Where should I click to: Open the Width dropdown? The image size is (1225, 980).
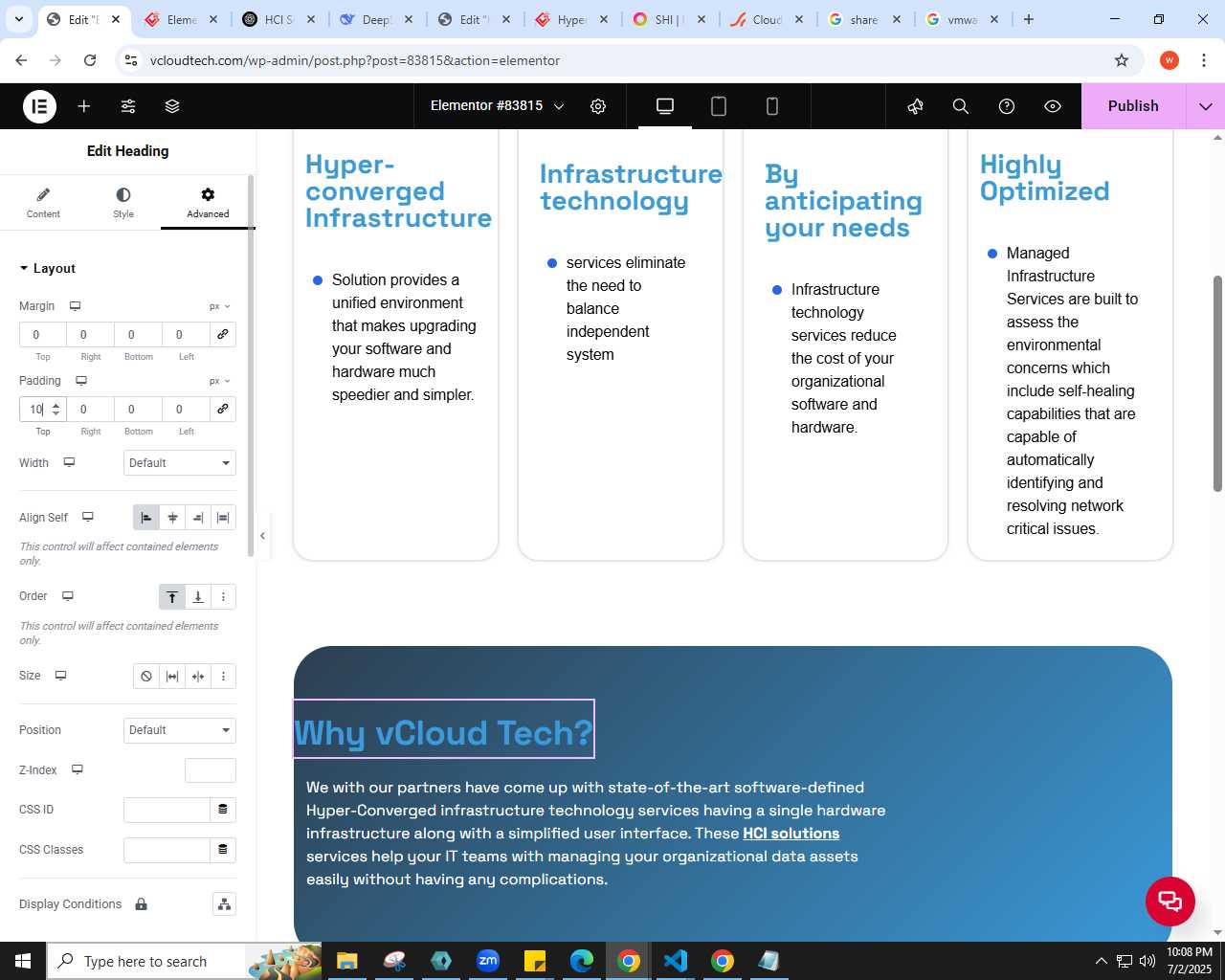click(x=180, y=463)
